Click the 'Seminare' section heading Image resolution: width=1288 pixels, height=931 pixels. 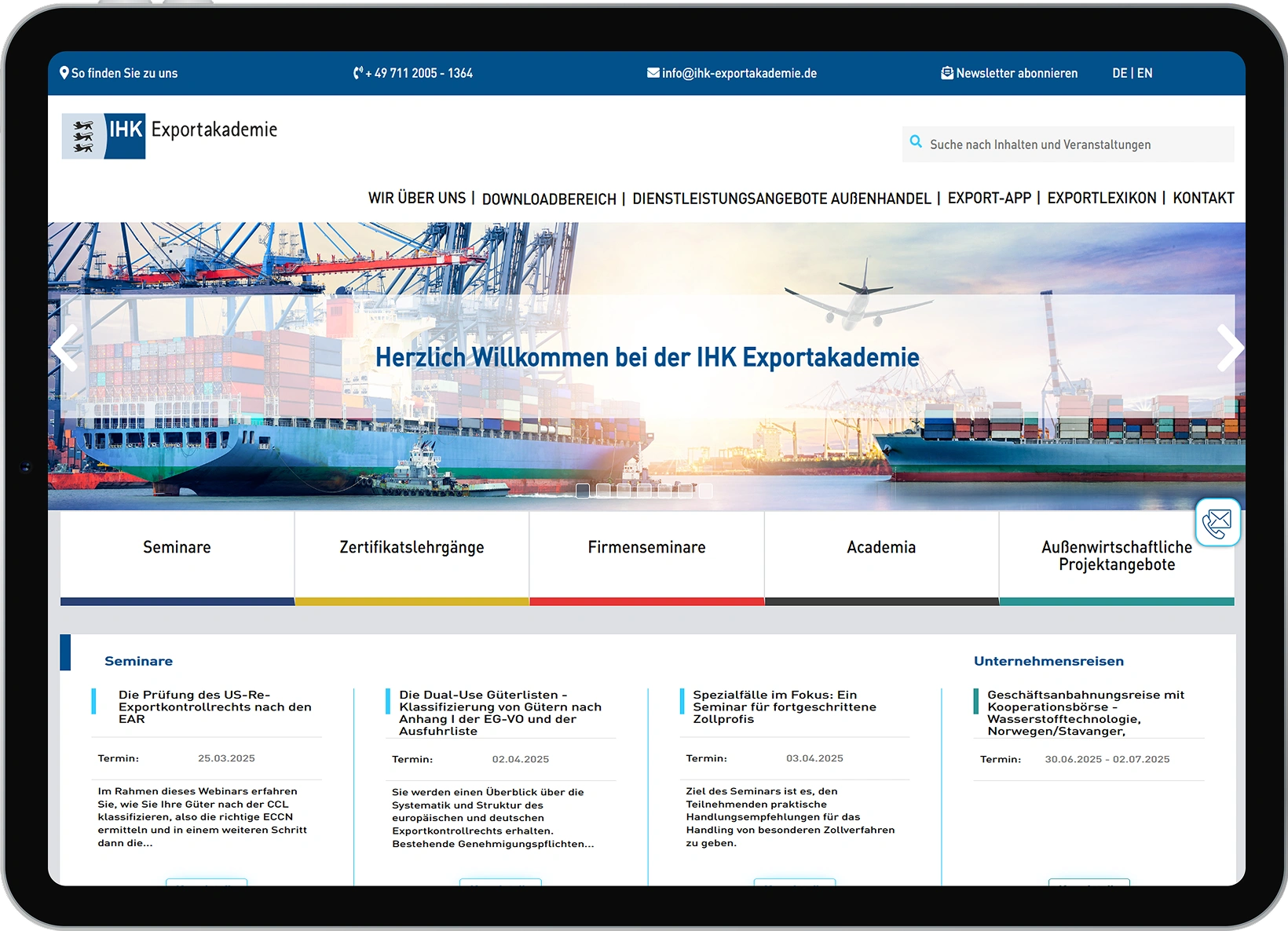click(x=138, y=661)
